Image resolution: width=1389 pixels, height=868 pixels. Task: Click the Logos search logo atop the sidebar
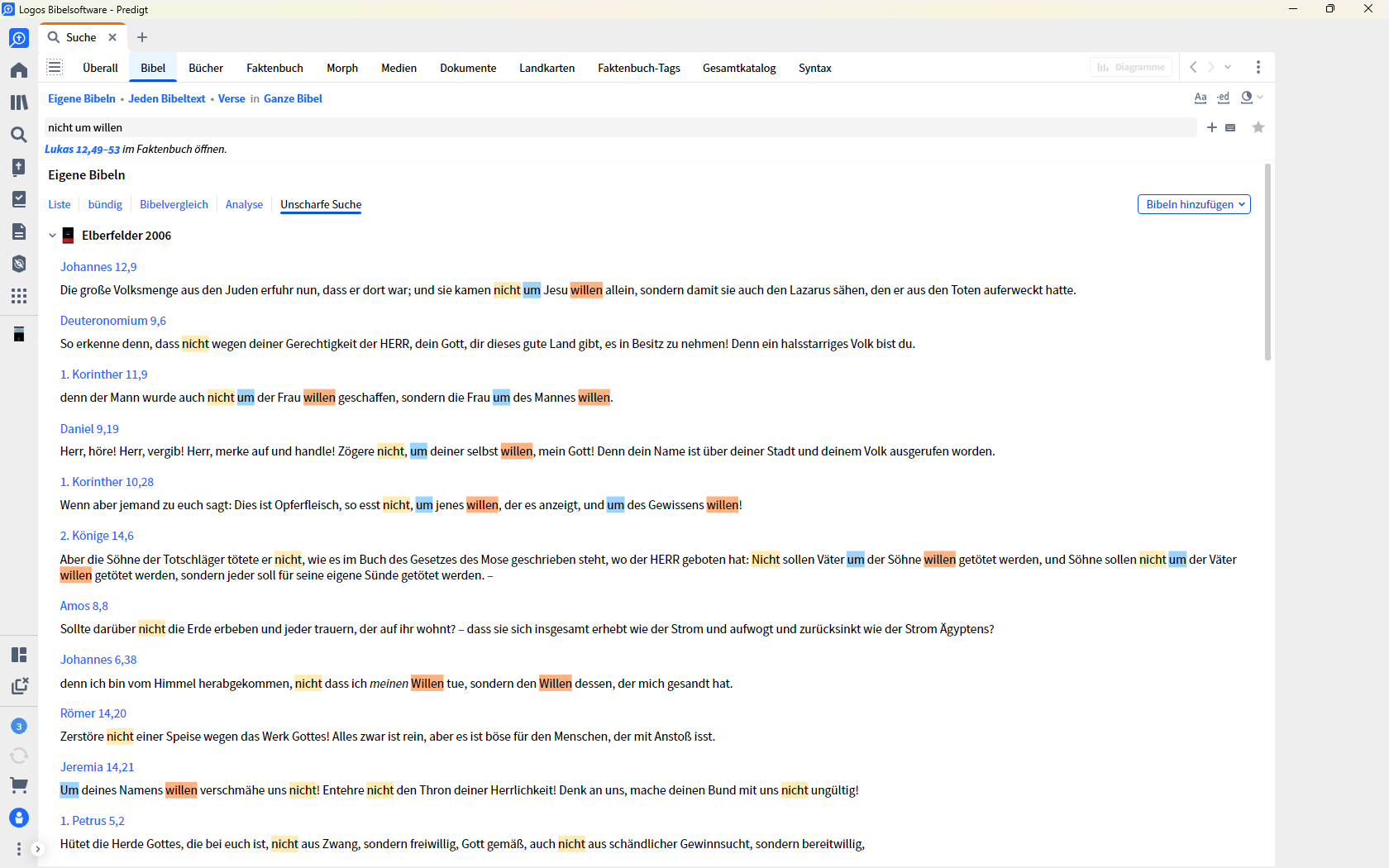[19, 38]
